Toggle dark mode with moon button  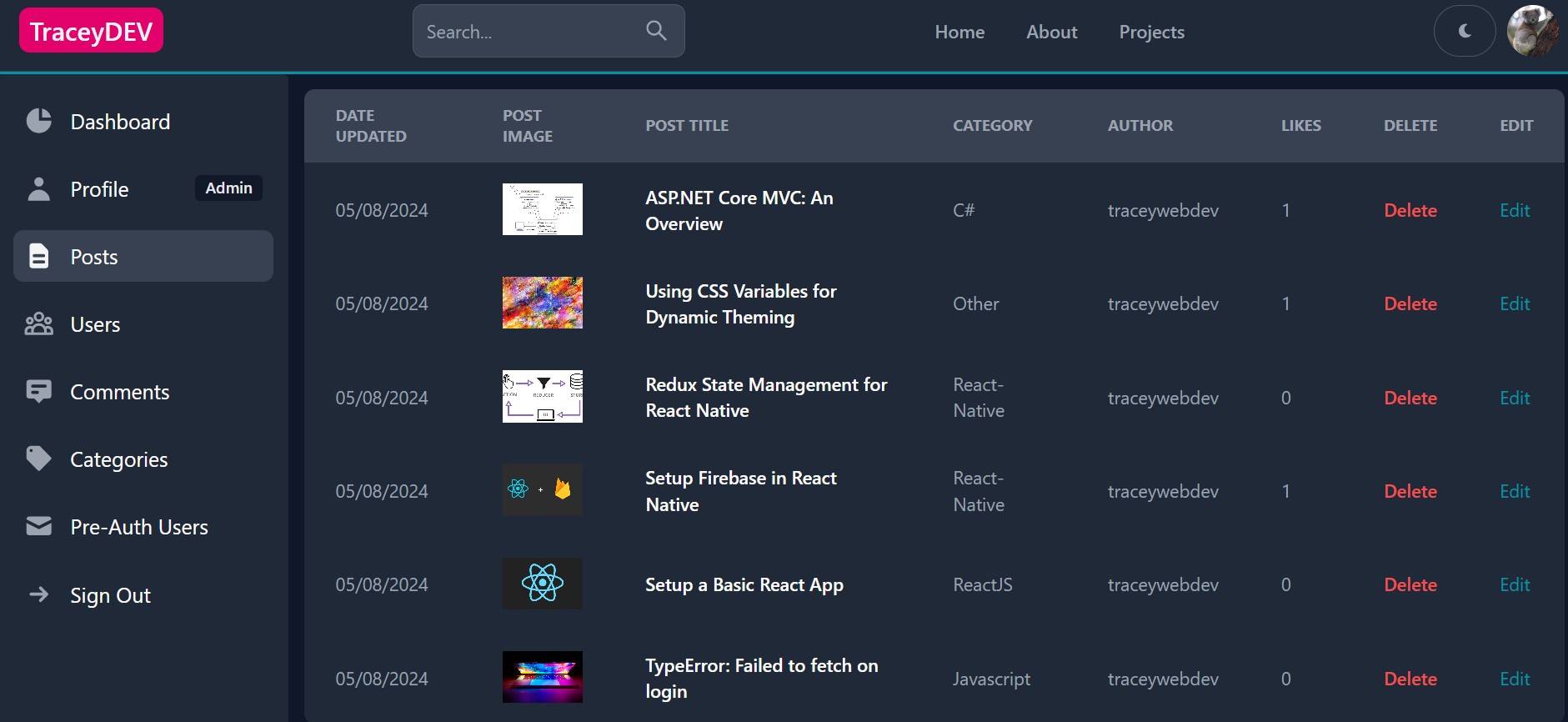tap(1464, 31)
